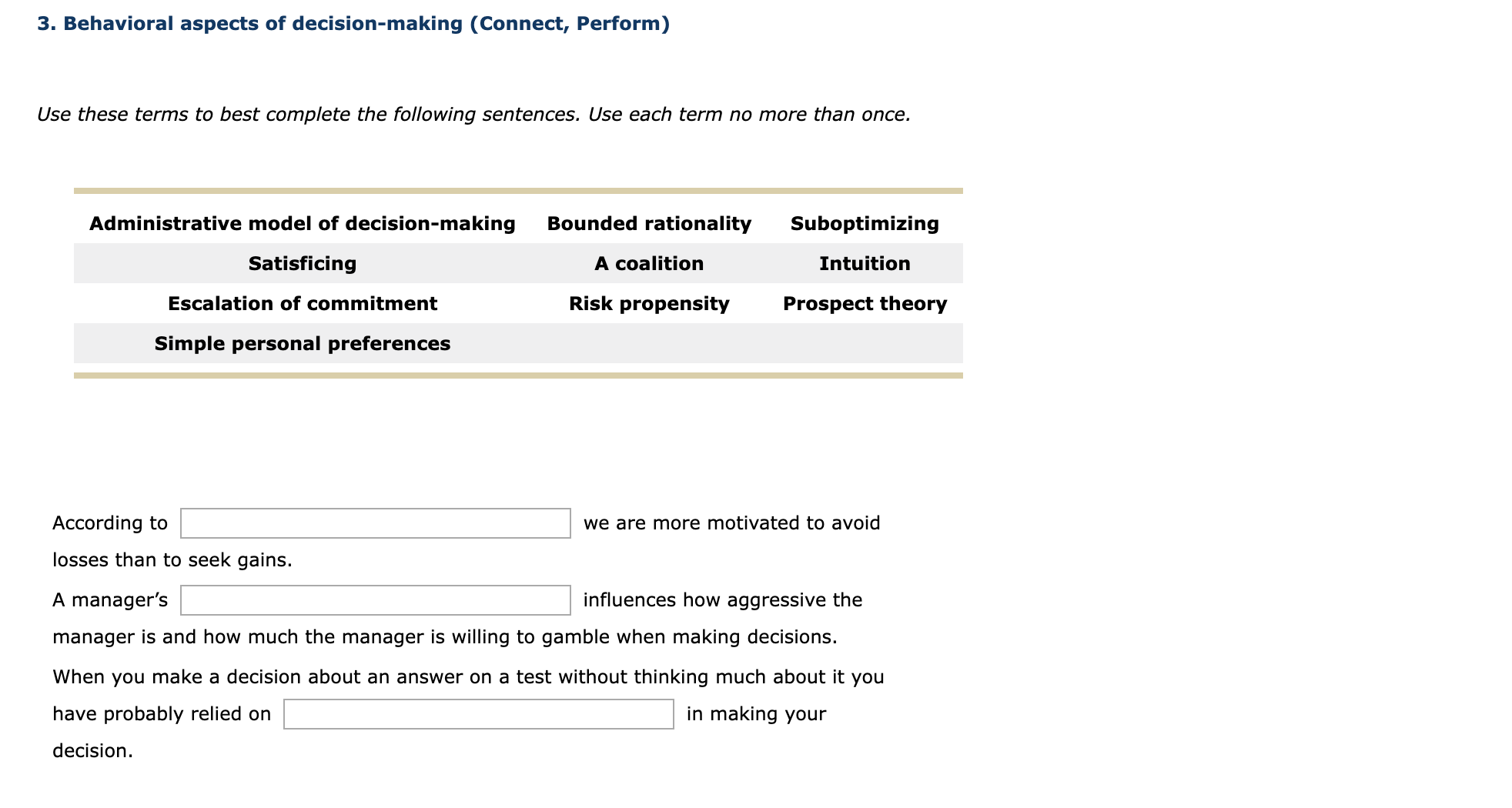The height and width of the screenshot is (808, 1512).
Task: Select the term 'Intuition'
Action: point(864,263)
